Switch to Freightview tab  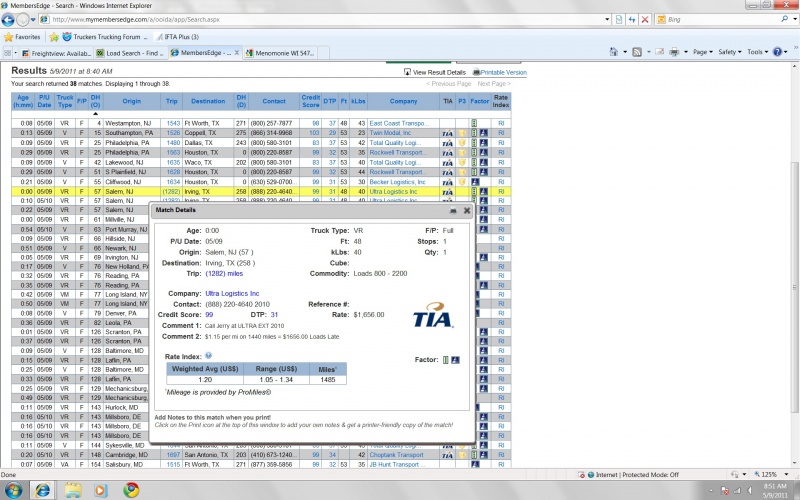point(56,53)
